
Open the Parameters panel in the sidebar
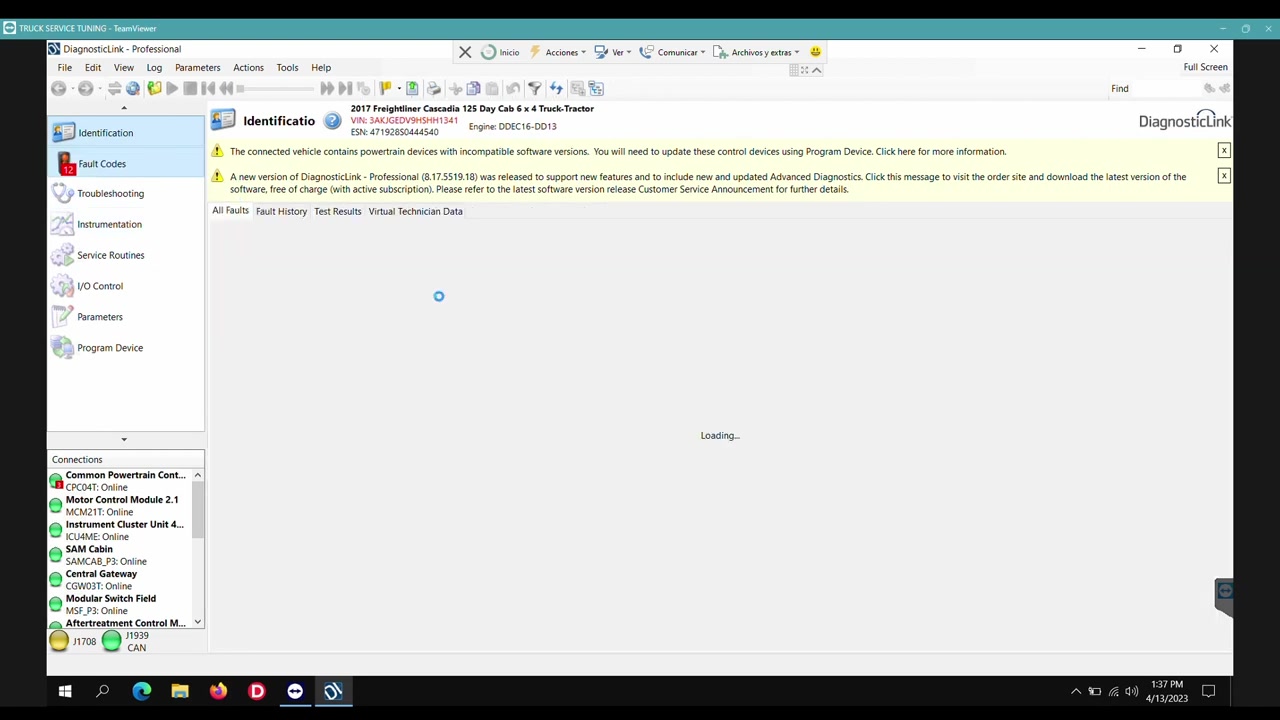coord(125,317)
